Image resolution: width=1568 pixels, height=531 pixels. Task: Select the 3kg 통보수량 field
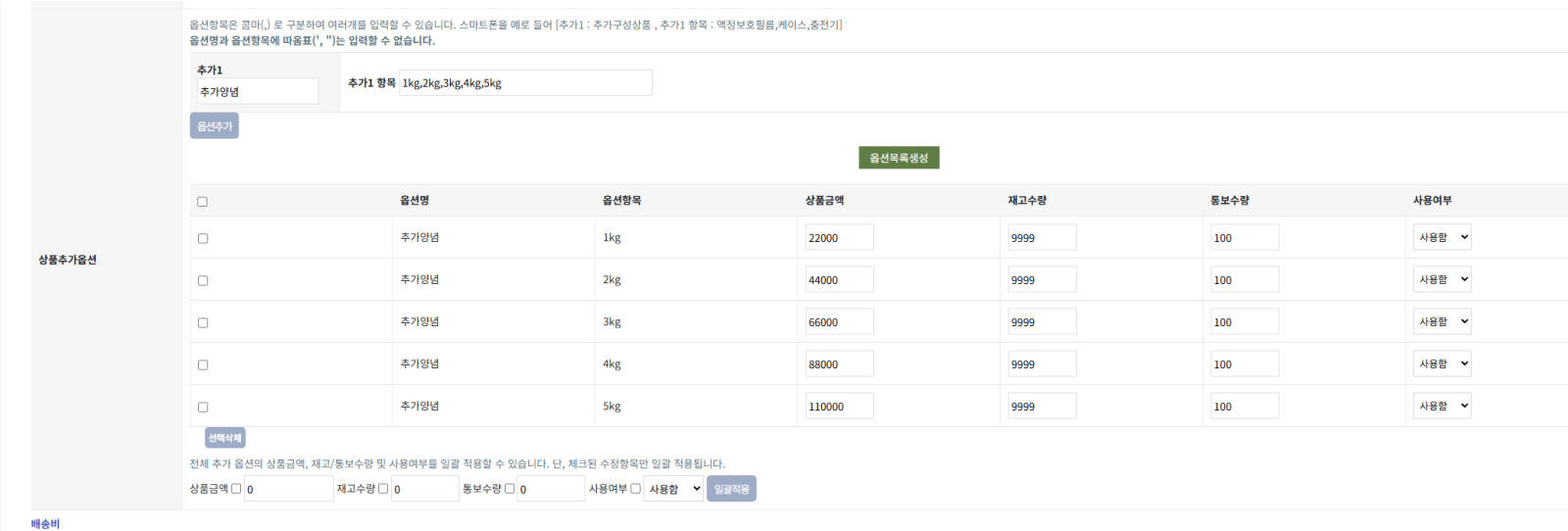point(1244,322)
